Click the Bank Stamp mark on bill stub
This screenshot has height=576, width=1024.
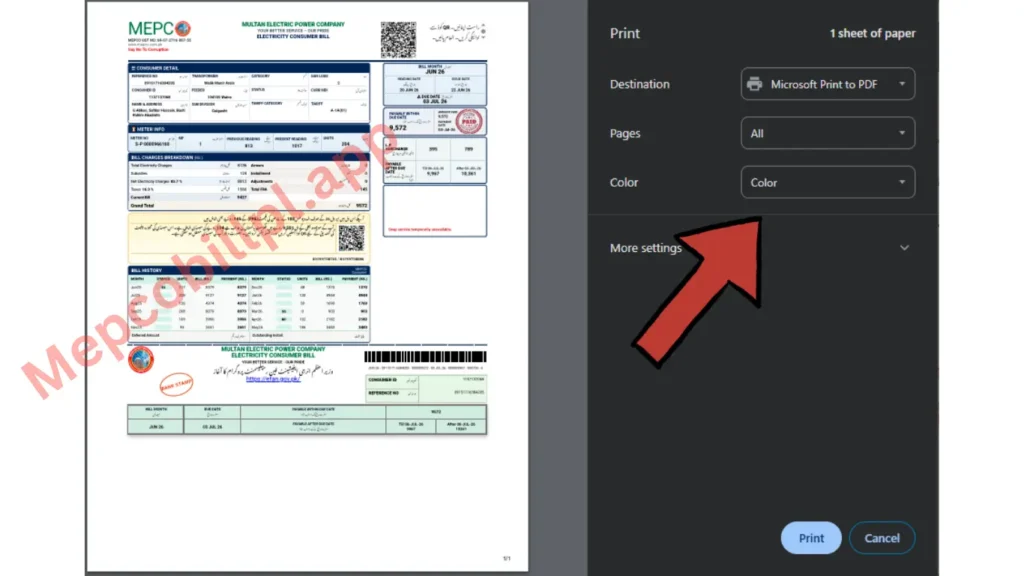[x=176, y=383]
